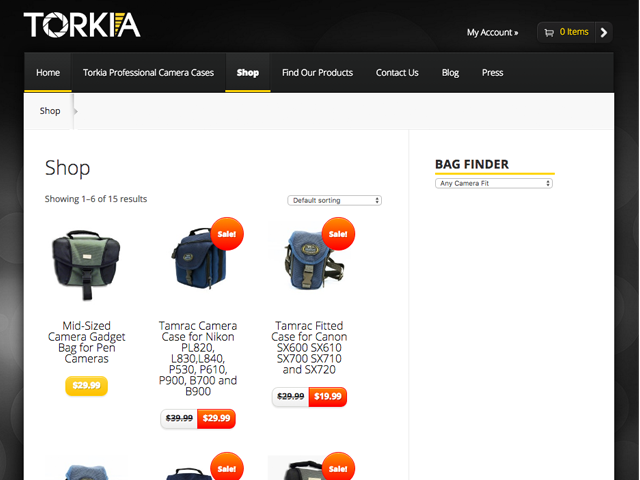The image size is (640, 480).
Task: Click the Torkia logo
Action: pos(82,25)
